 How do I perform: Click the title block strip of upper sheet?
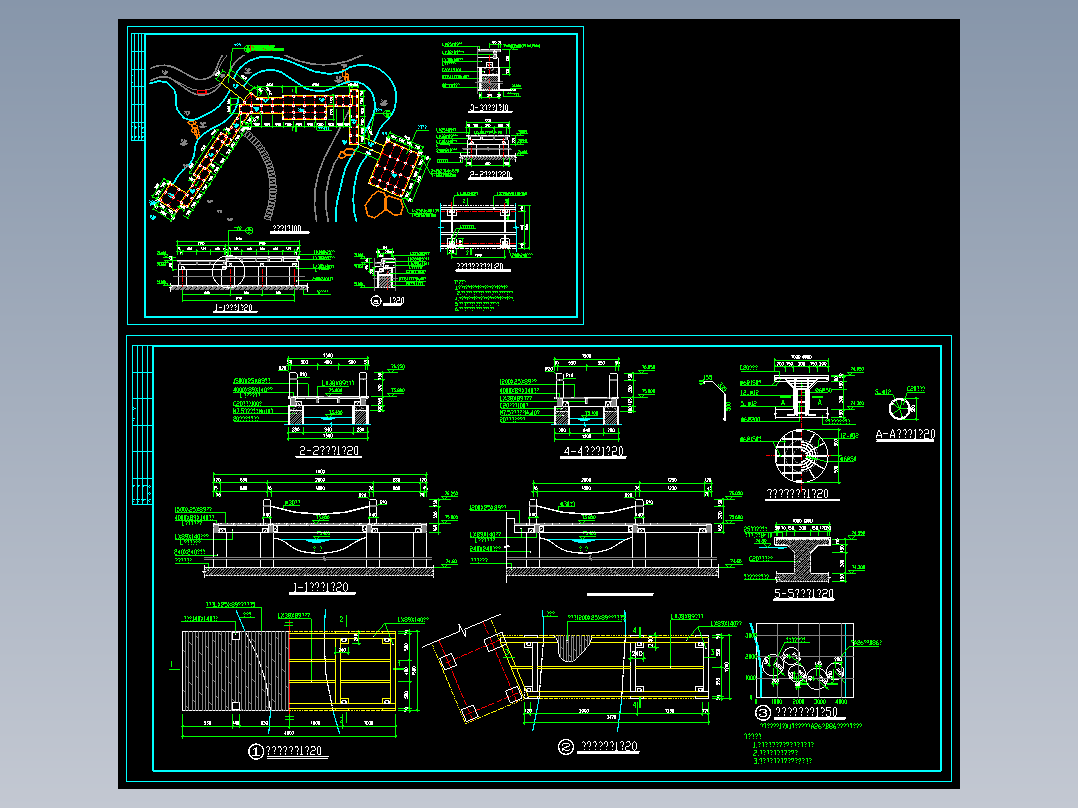click(x=138, y=87)
